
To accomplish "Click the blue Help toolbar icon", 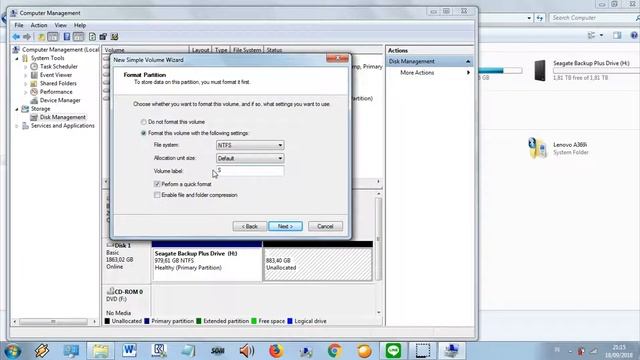I will pos(67,37).
